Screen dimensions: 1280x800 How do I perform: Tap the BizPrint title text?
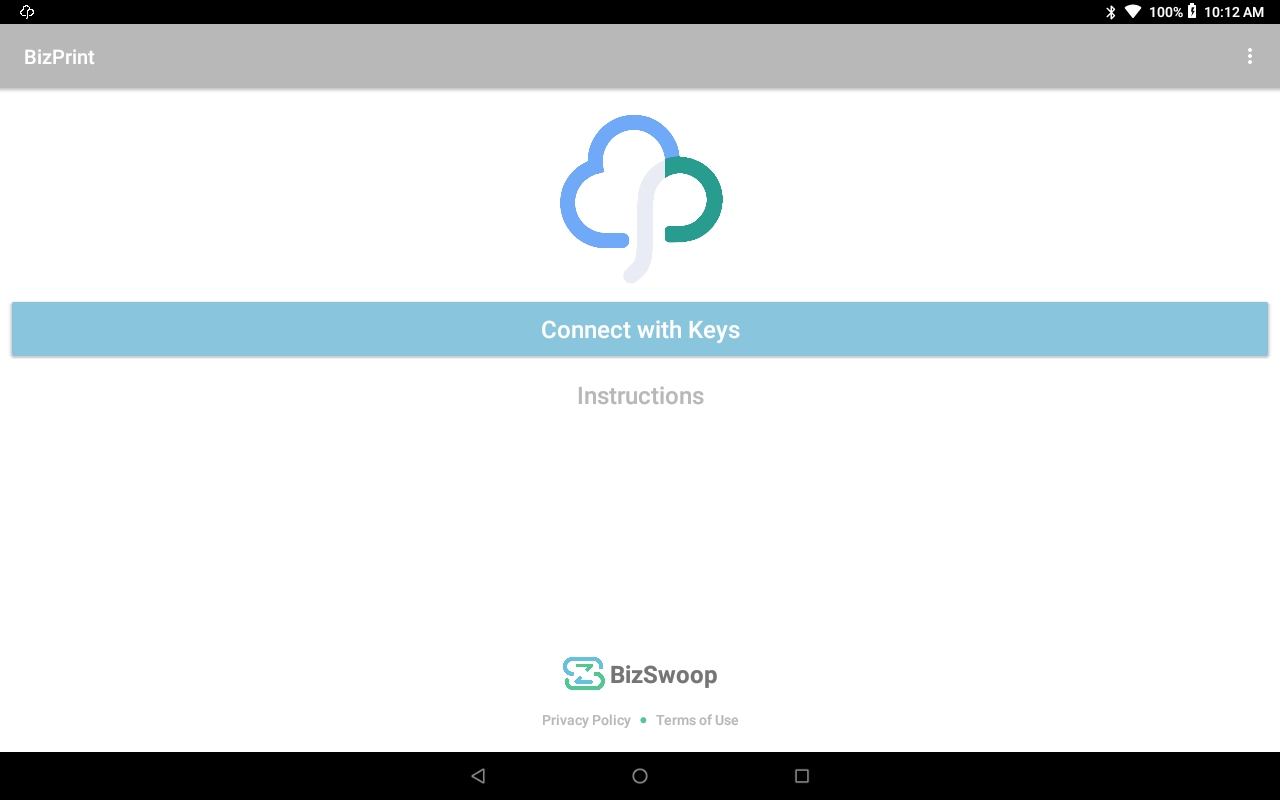(59, 57)
